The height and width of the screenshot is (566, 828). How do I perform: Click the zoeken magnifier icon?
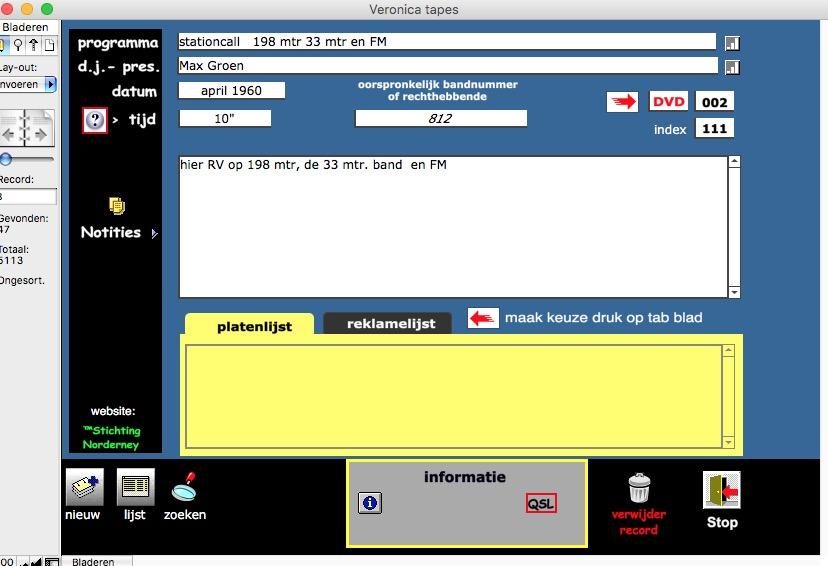(184, 488)
